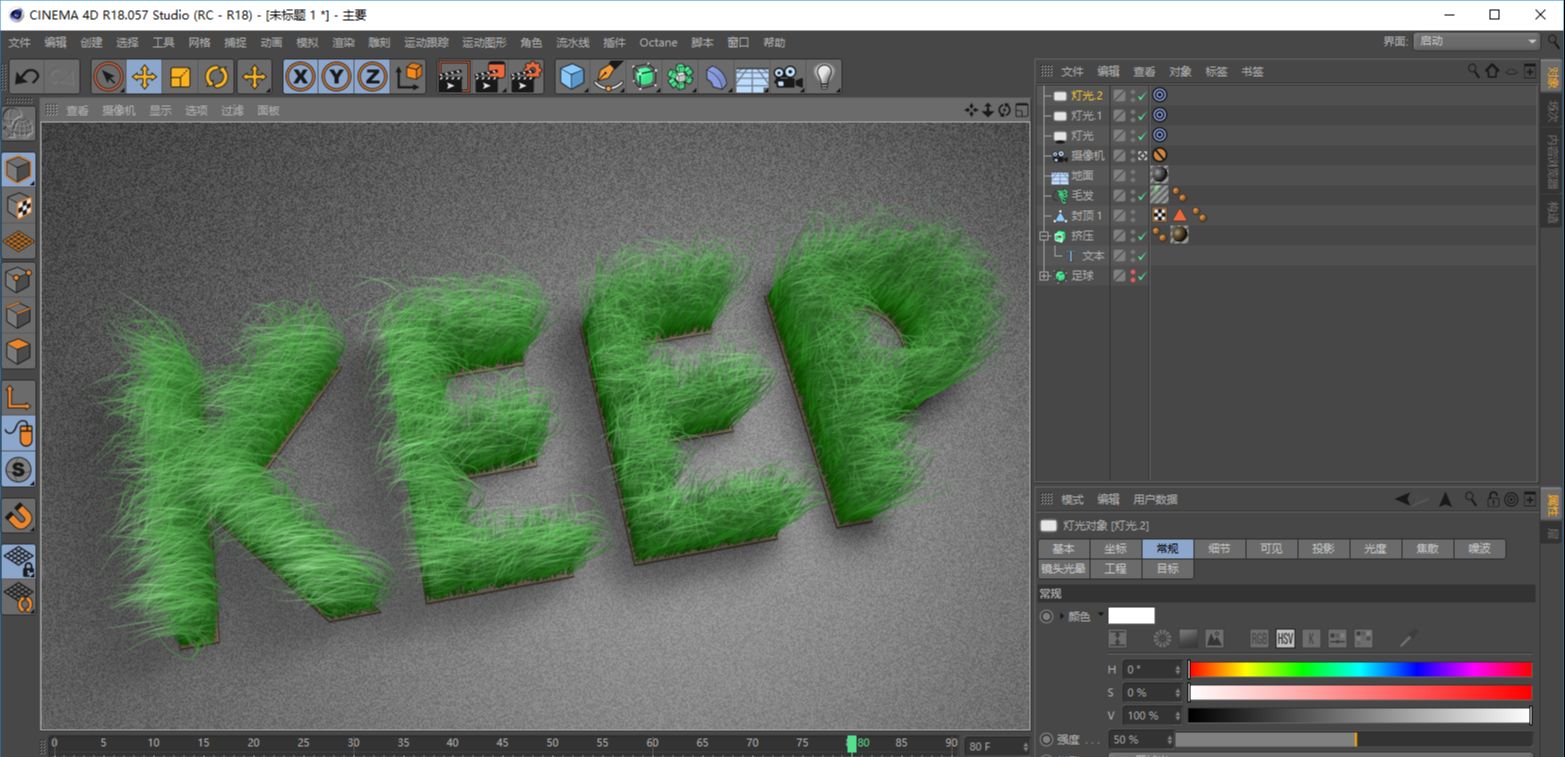Activate the Scale tool
Image resolution: width=1565 pixels, height=757 pixels.
click(180, 77)
